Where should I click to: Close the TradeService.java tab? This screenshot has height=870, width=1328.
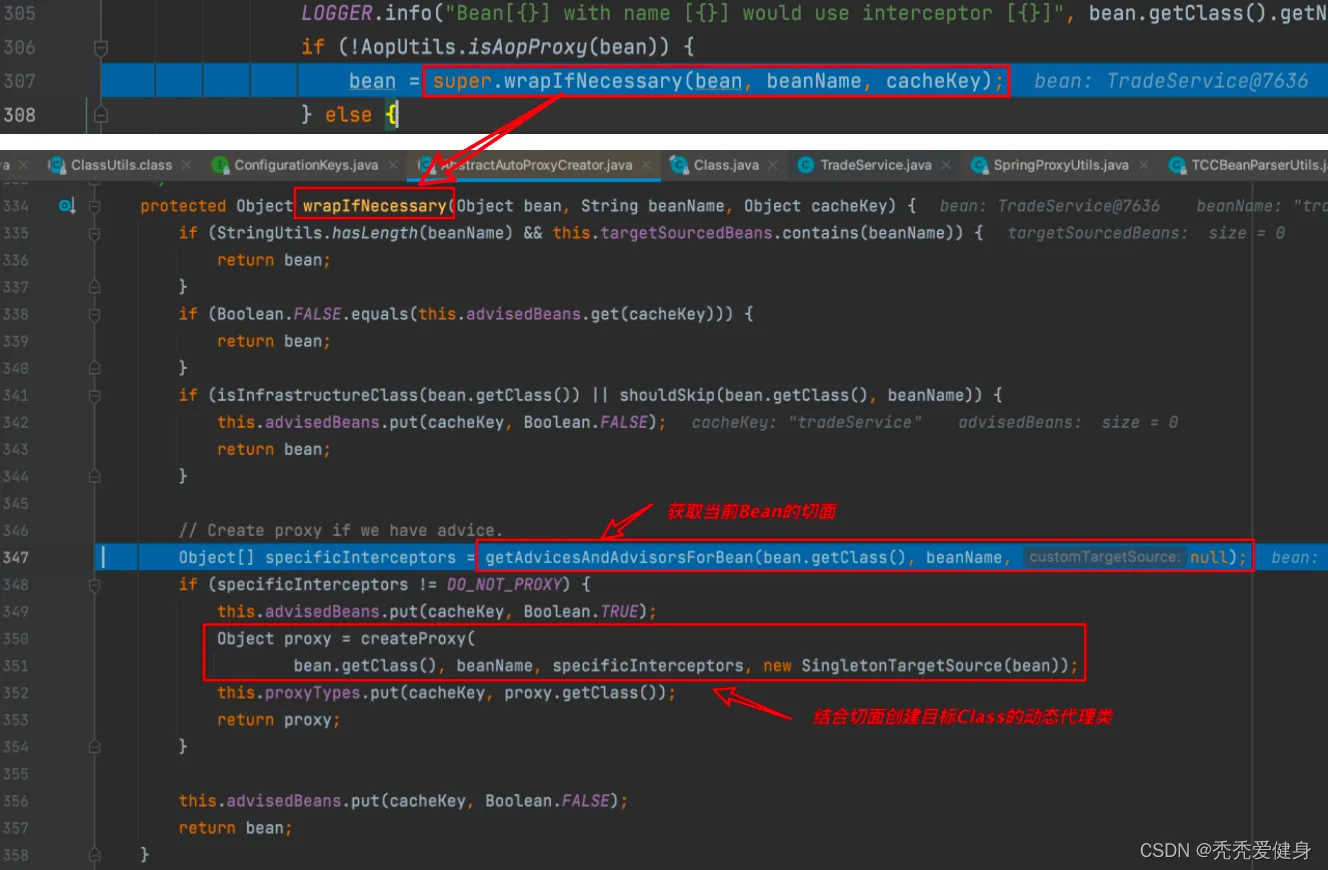point(948,165)
